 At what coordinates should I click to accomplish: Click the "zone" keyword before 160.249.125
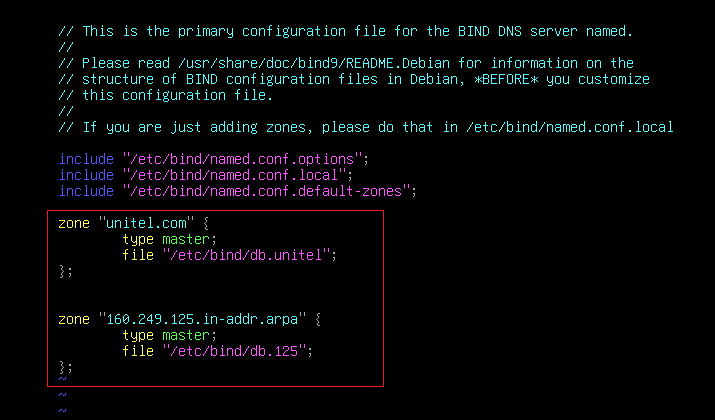(74, 319)
